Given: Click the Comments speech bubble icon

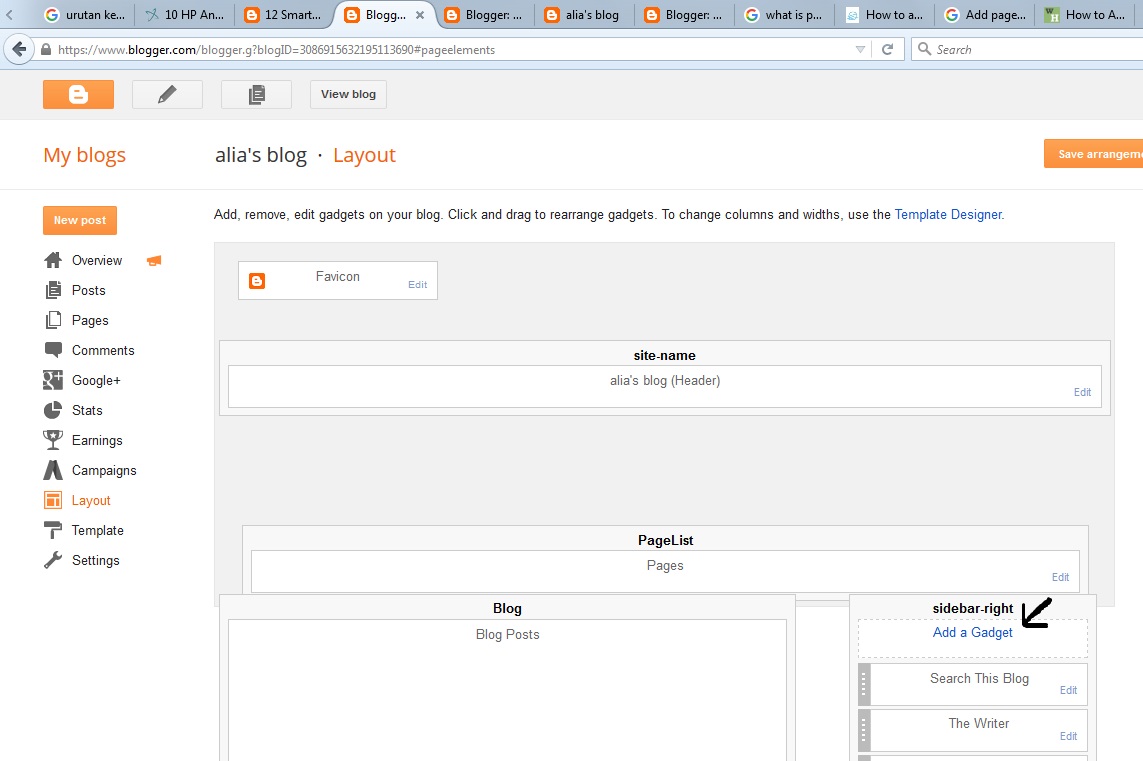Looking at the screenshot, I should pos(53,350).
